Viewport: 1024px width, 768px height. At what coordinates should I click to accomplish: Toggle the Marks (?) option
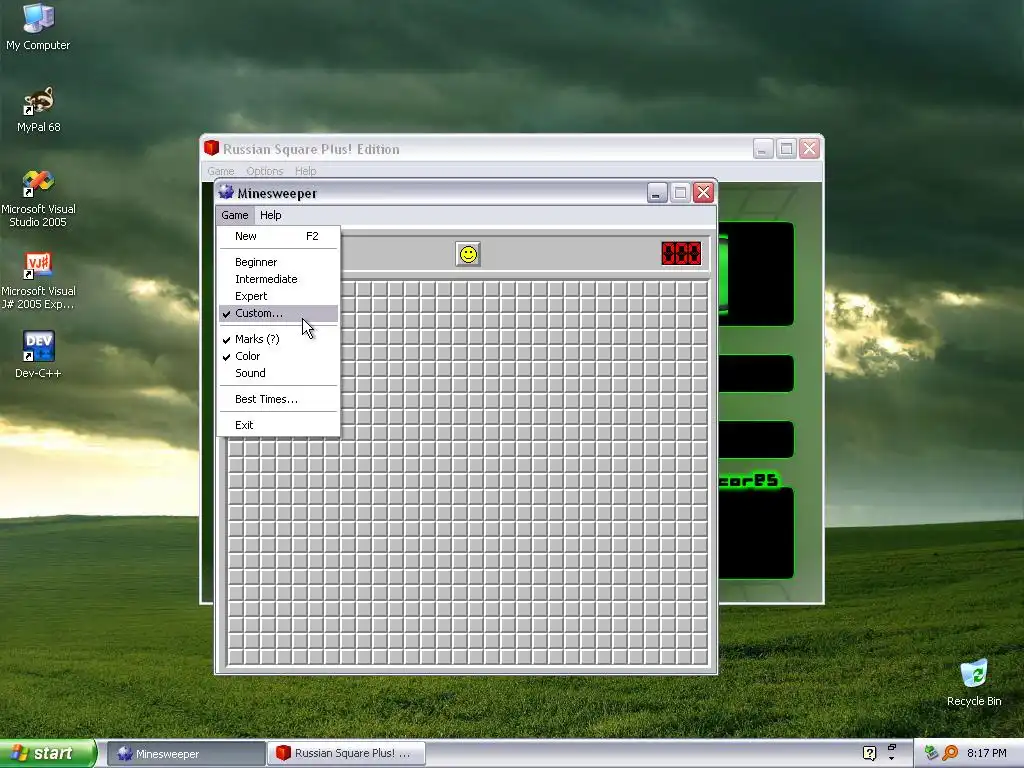[x=278, y=339]
